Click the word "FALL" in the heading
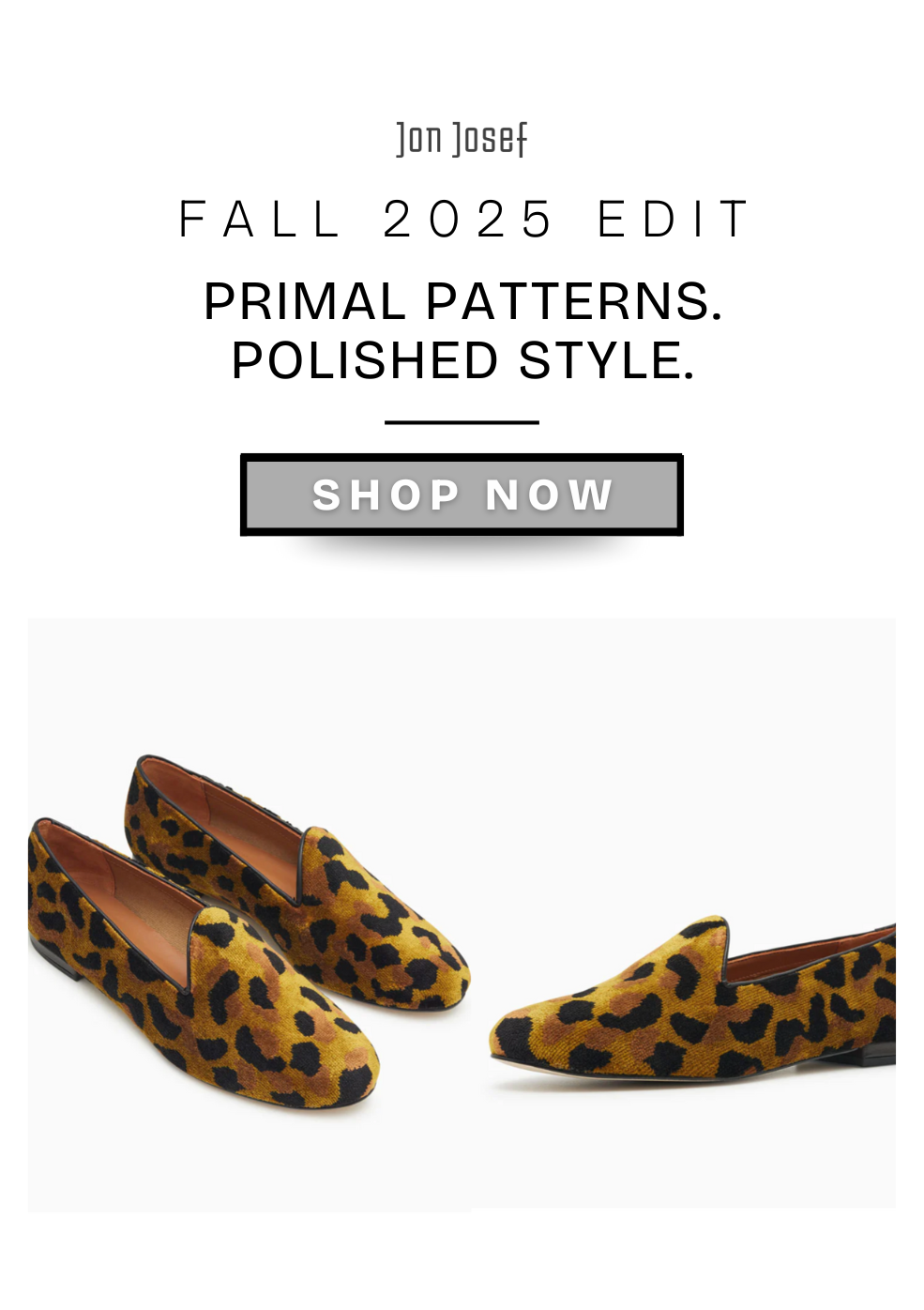This screenshot has height=1310, width=924. click(260, 220)
